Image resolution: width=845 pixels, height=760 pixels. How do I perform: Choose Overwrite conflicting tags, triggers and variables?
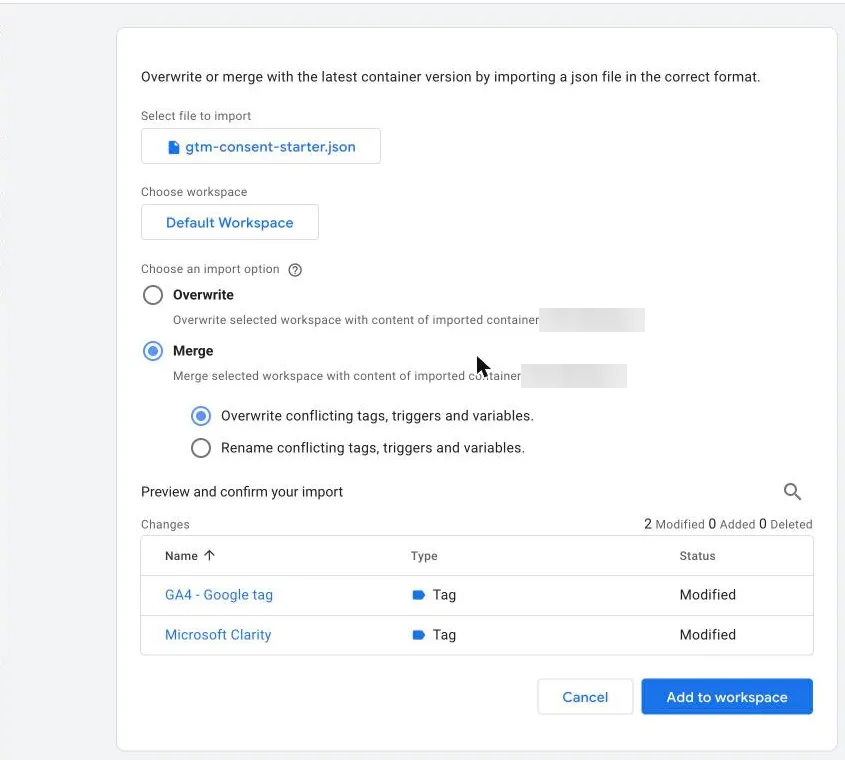pos(201,416)
